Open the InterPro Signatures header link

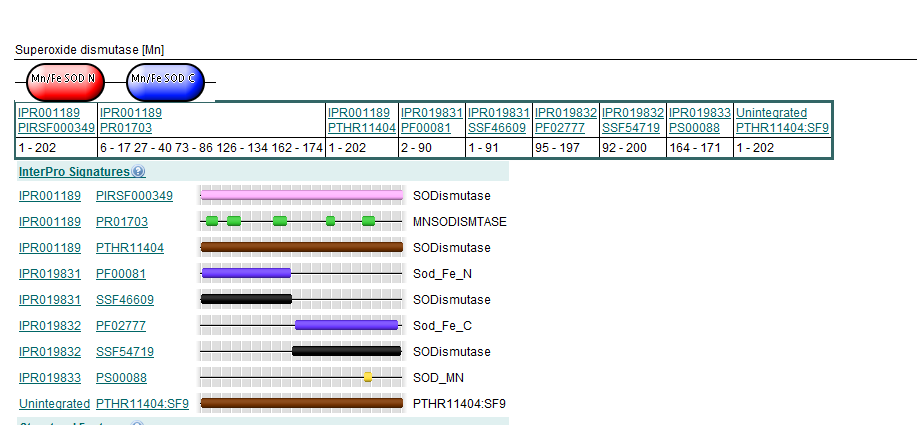coord(74,171)
